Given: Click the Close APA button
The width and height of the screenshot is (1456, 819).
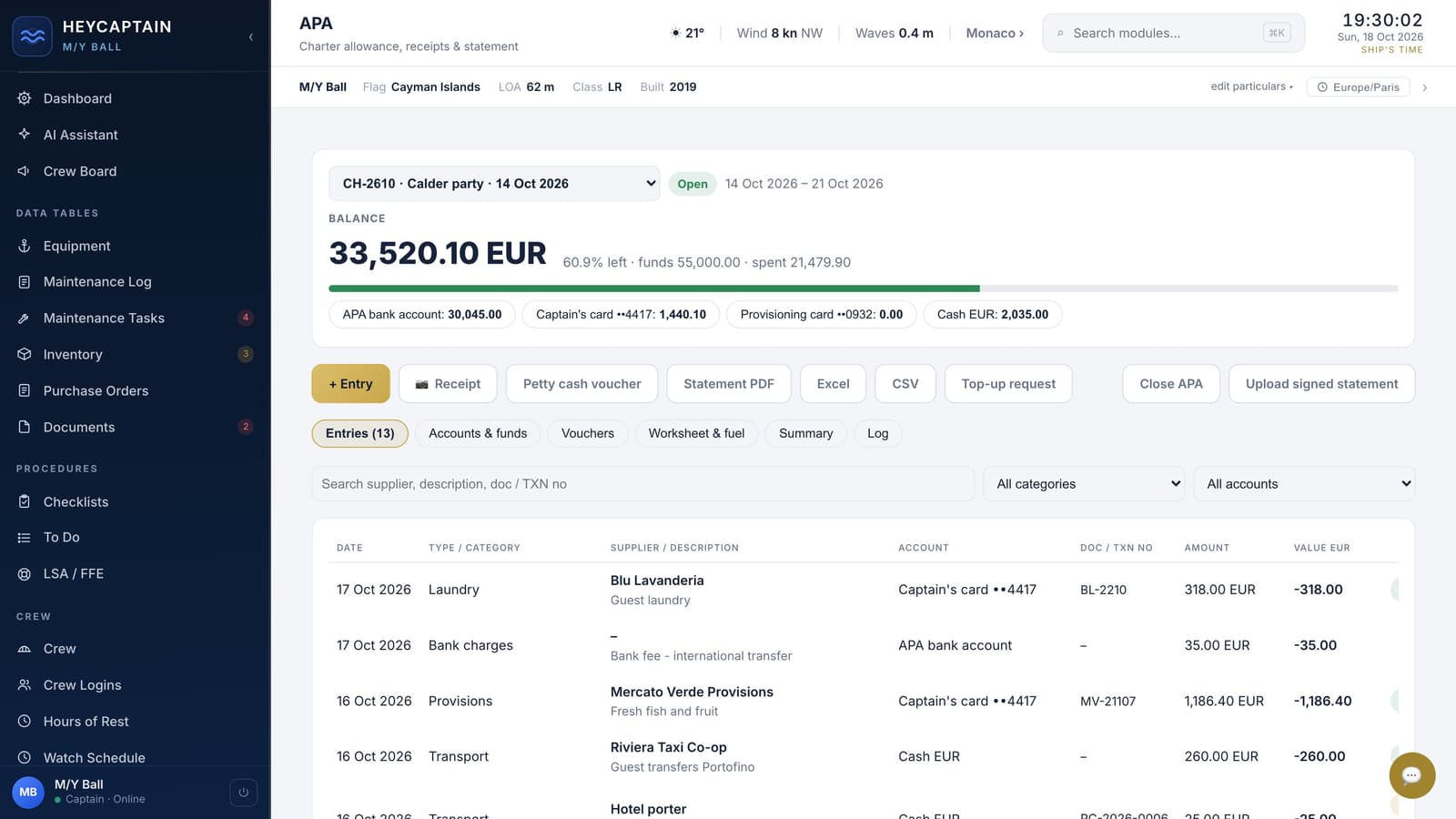Looking at the screenshot, I should pos(1171,384).
